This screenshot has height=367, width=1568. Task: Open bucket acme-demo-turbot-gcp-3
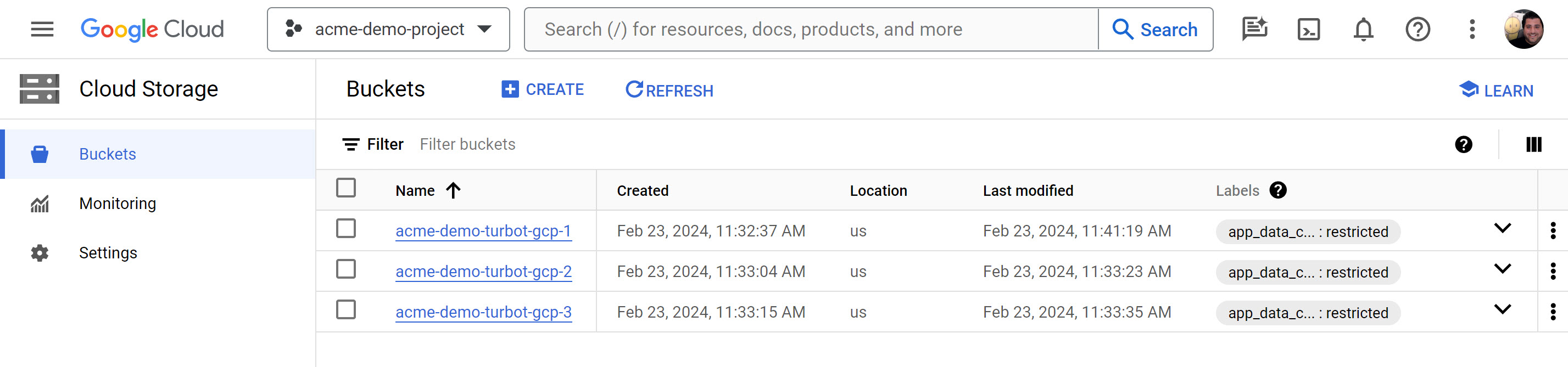[x=483, y=312]
